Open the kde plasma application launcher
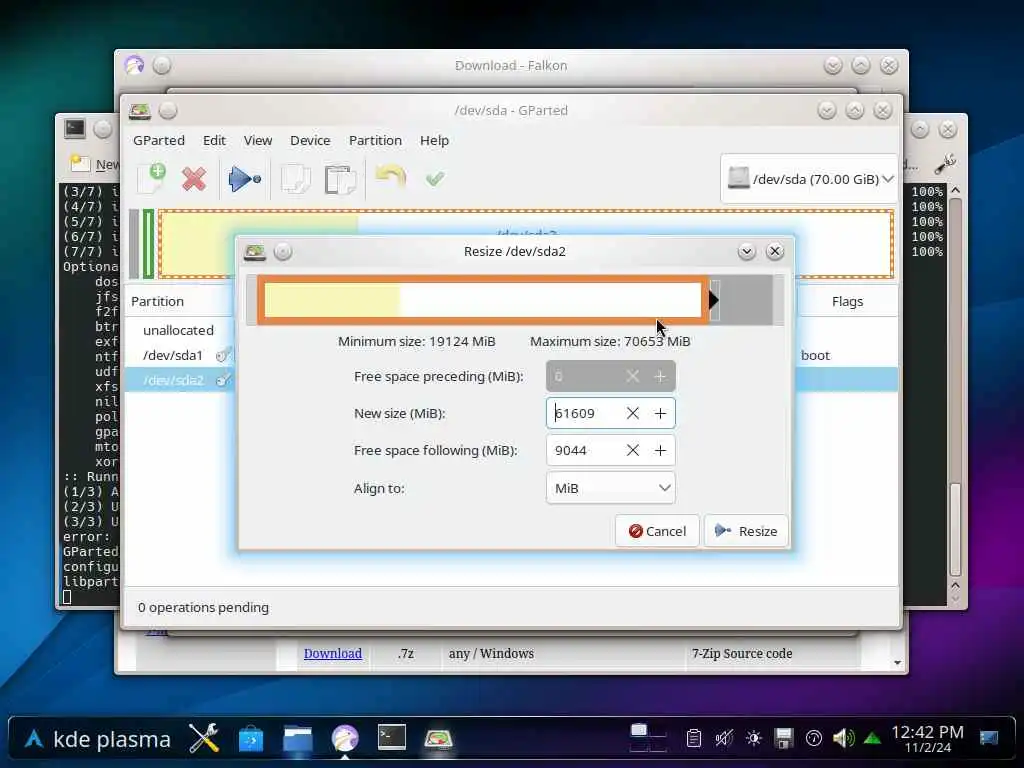The height and width of the screenshot is (768, 1024). pyautogui.click(x=99, y=739)
